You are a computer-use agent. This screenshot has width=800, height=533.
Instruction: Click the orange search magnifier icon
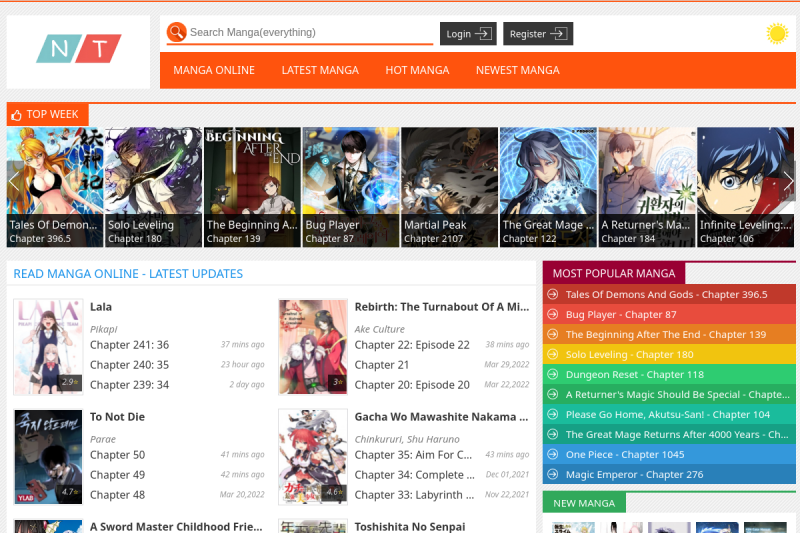click(177, 32)
